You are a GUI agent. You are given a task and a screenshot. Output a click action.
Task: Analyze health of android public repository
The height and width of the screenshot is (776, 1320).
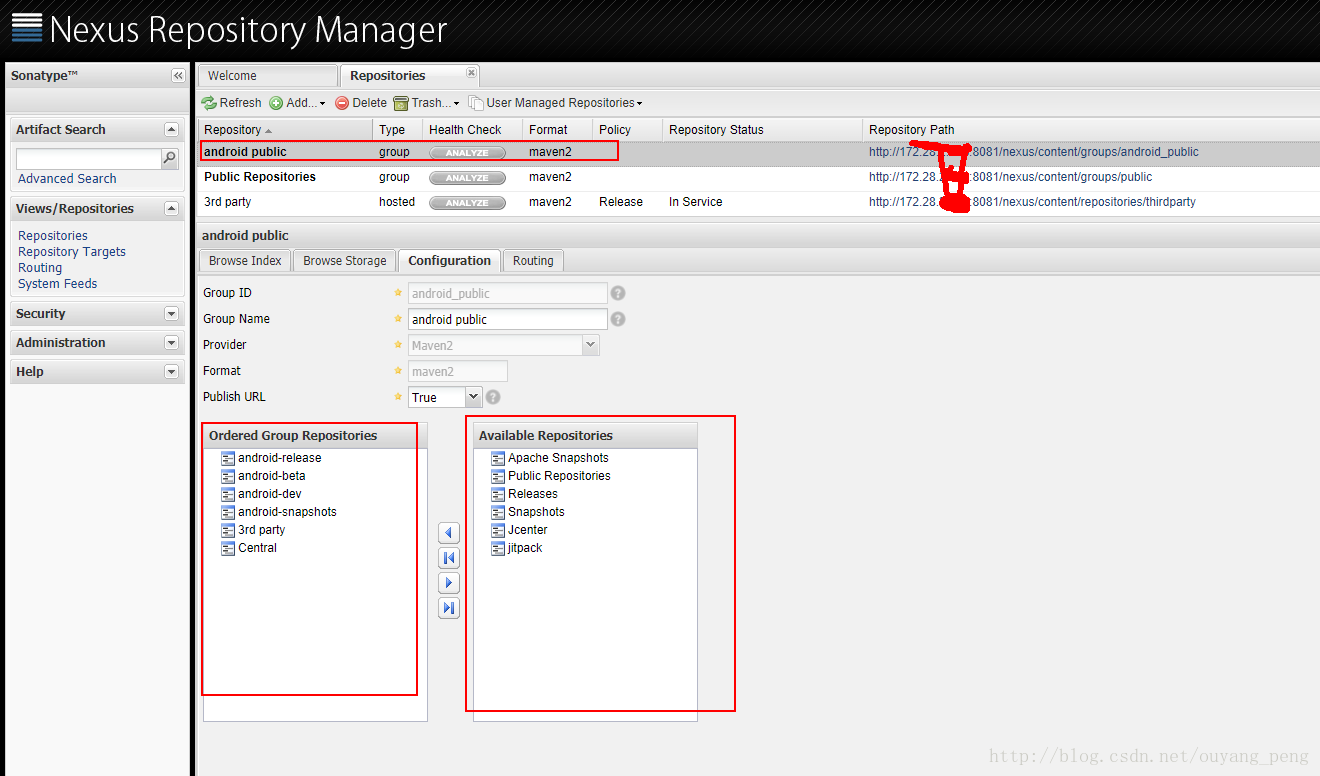(x=467, y=153)
